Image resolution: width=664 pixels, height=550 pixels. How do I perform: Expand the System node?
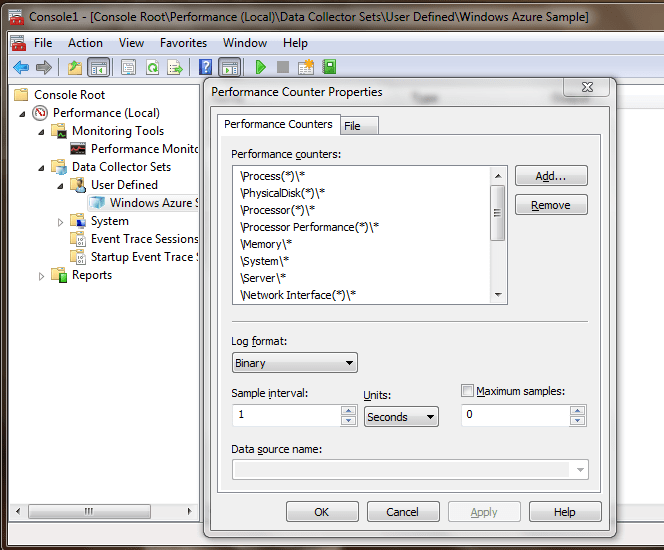[60, 222]
